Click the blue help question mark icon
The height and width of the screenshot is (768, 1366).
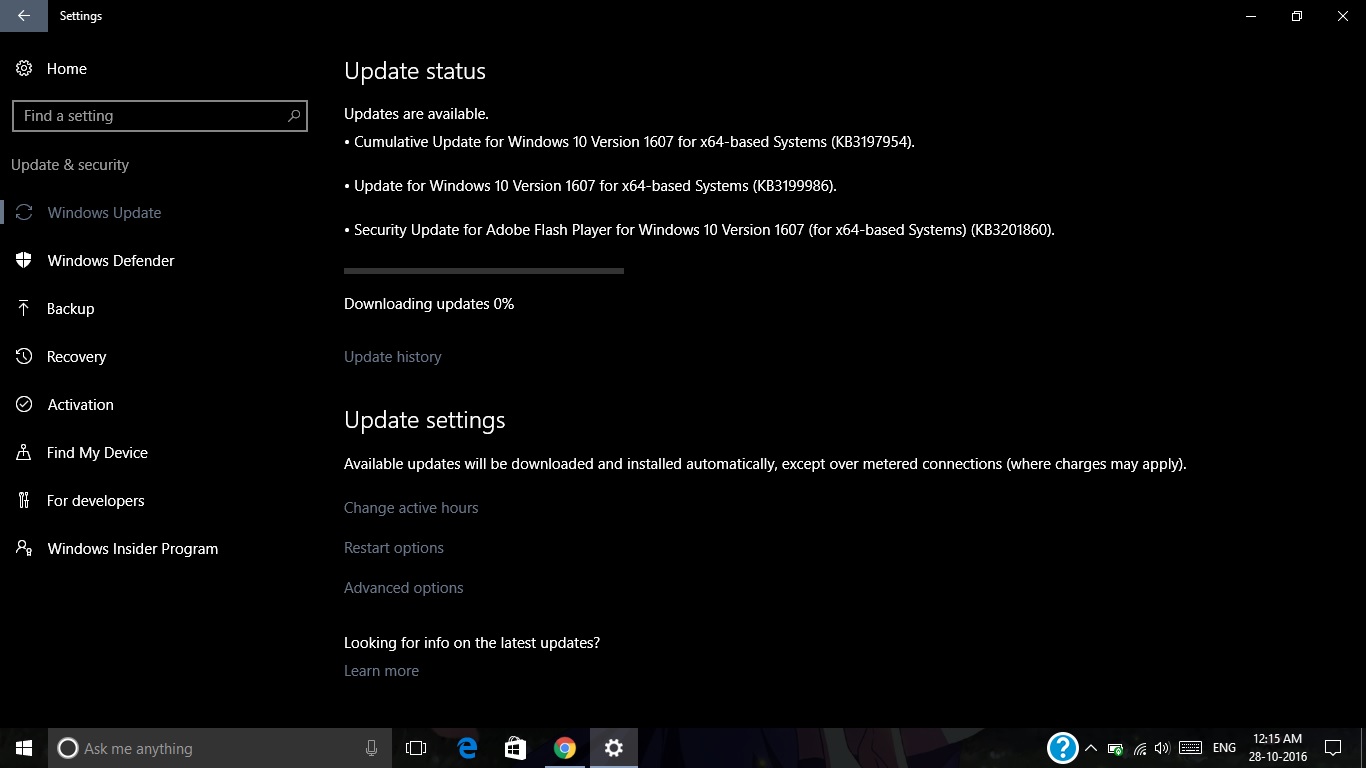tap(1063, 748)
